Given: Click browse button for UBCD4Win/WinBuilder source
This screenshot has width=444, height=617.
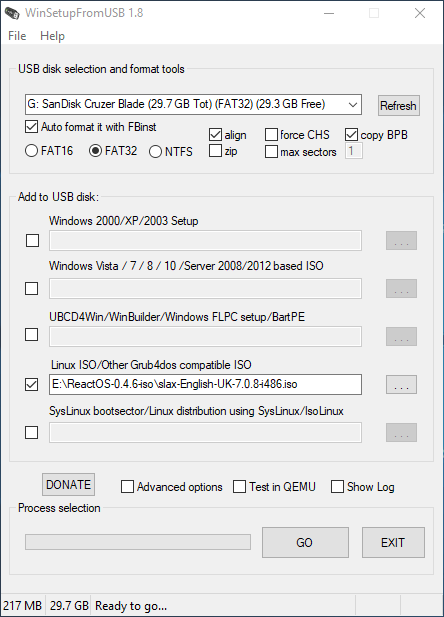Looking at the screenshot, I should click(401, 336).
